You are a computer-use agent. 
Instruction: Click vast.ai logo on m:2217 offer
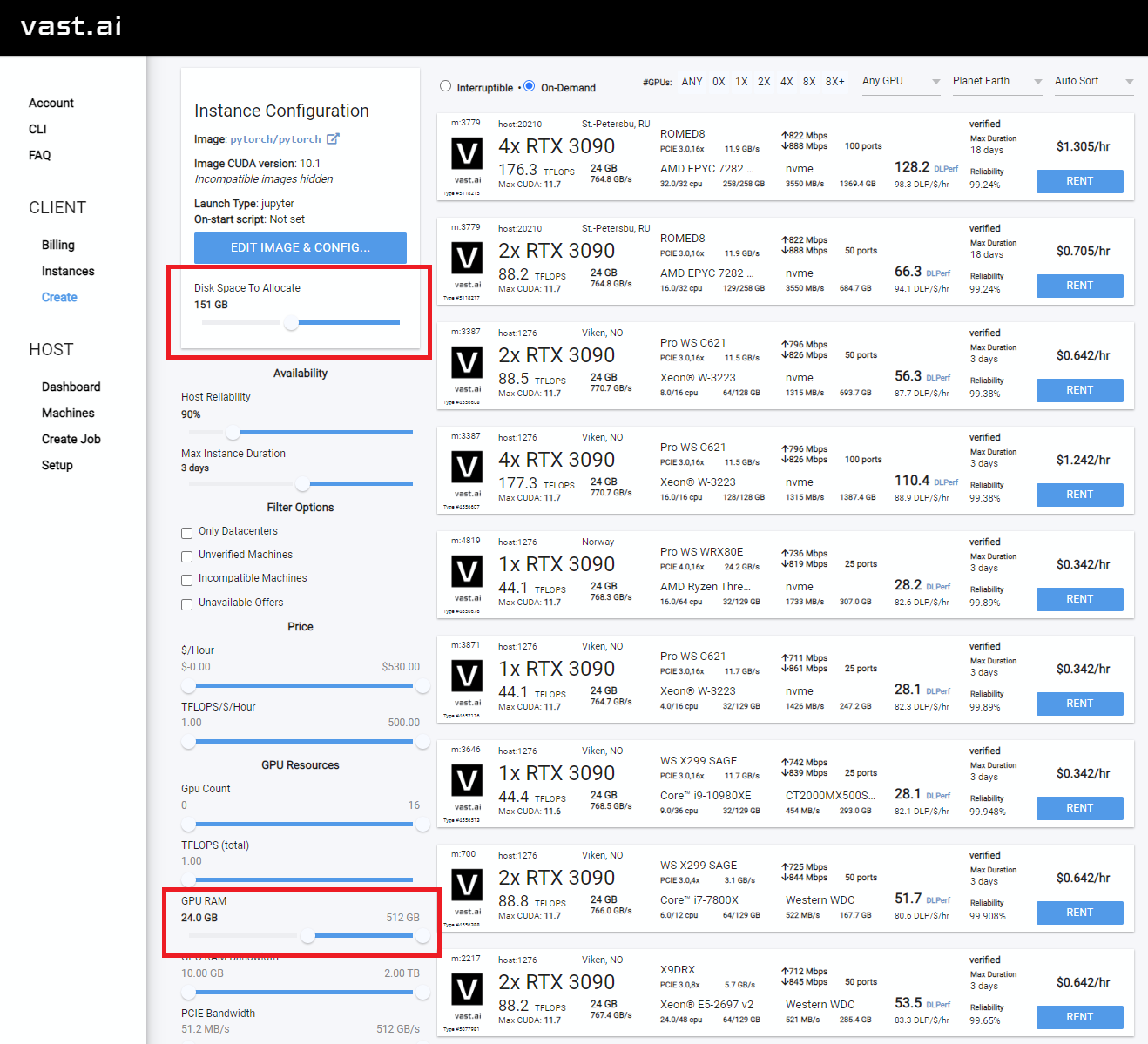(x=467, y=991)
